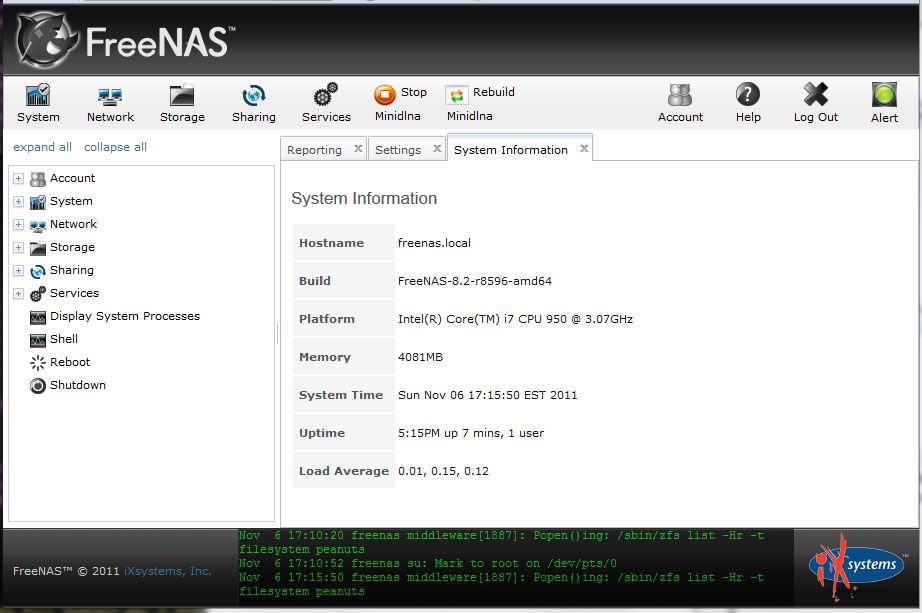Click the Load Average label cell
This screenshot has width=922, height=613.
click(x=343, y=471)
